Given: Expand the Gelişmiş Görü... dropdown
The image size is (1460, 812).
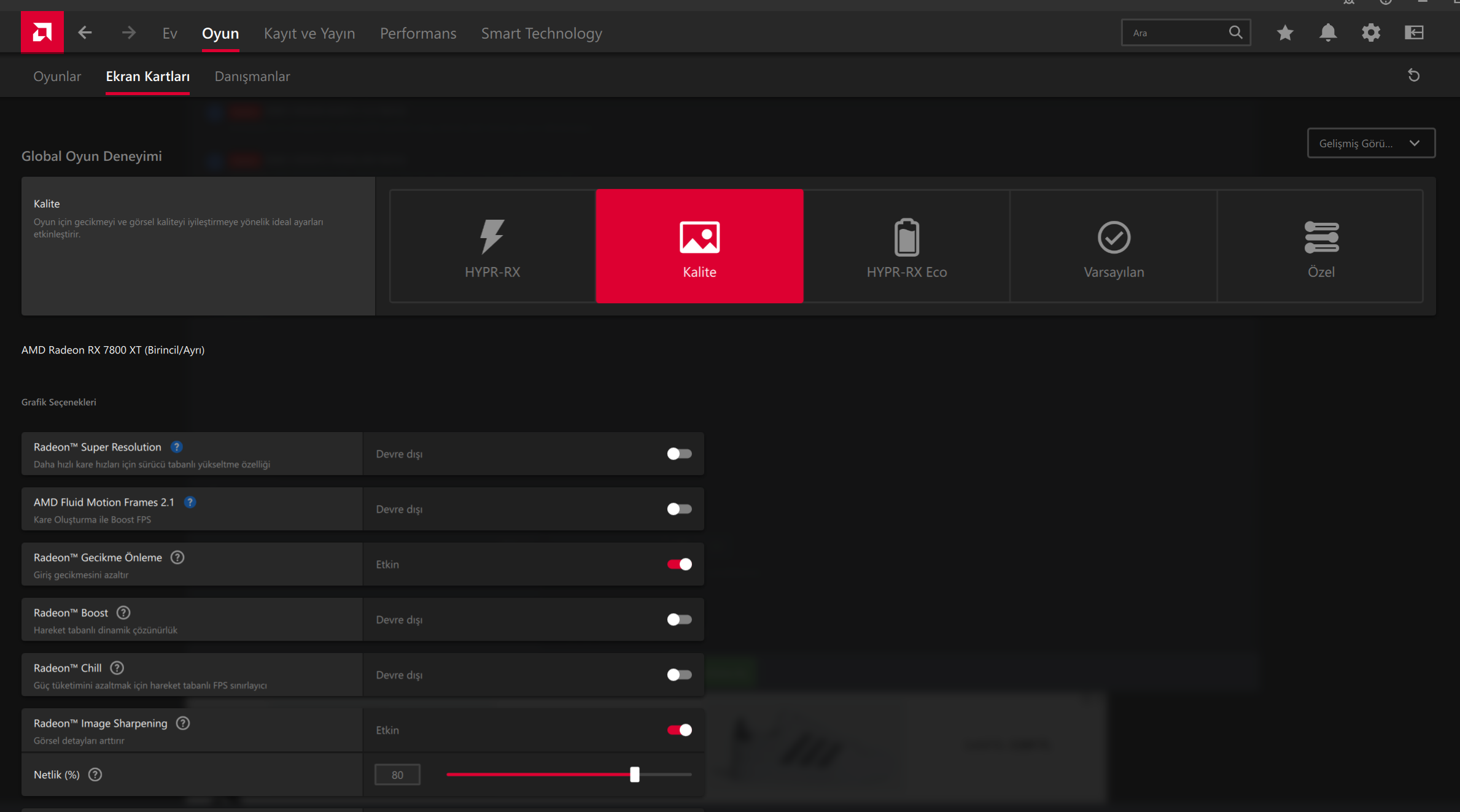Looking at the screenshot, I should (x=1370, y=144).
